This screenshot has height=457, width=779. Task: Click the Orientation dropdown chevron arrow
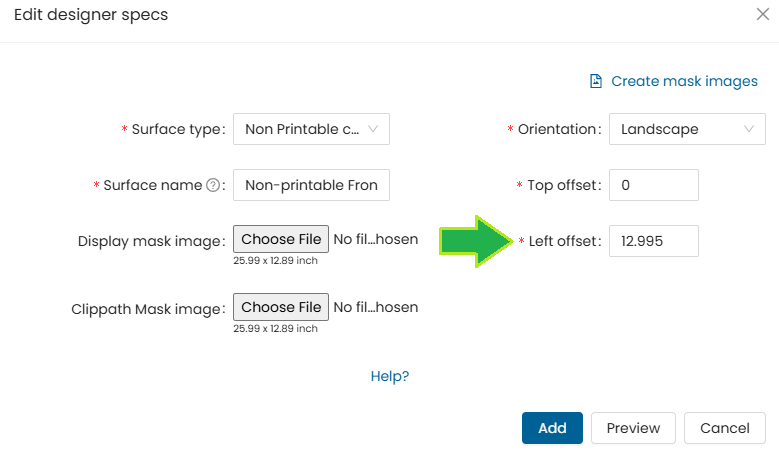749,129
